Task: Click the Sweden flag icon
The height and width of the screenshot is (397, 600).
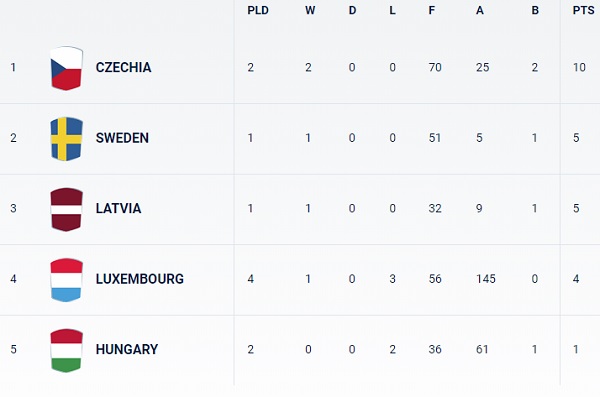Action: point(67,139)
